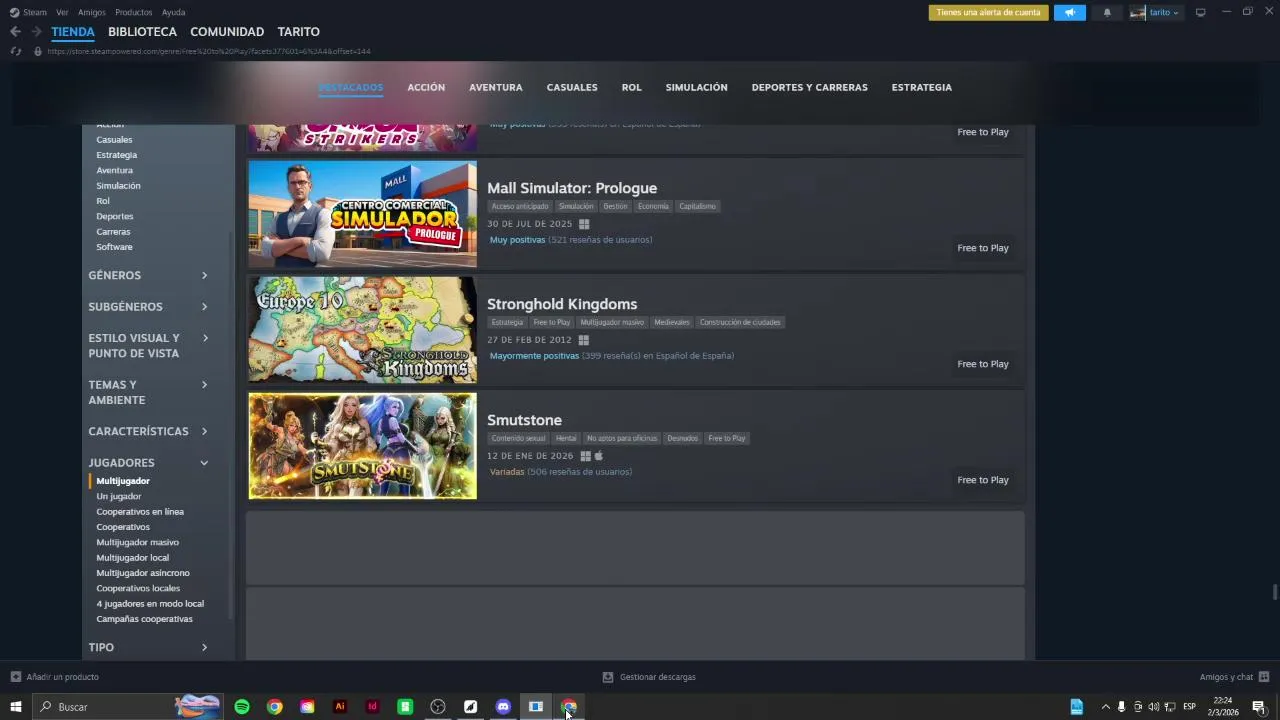Open the Ver menu
The height and width of the screenshot is (720, 1280).
[x=62, y=12]
